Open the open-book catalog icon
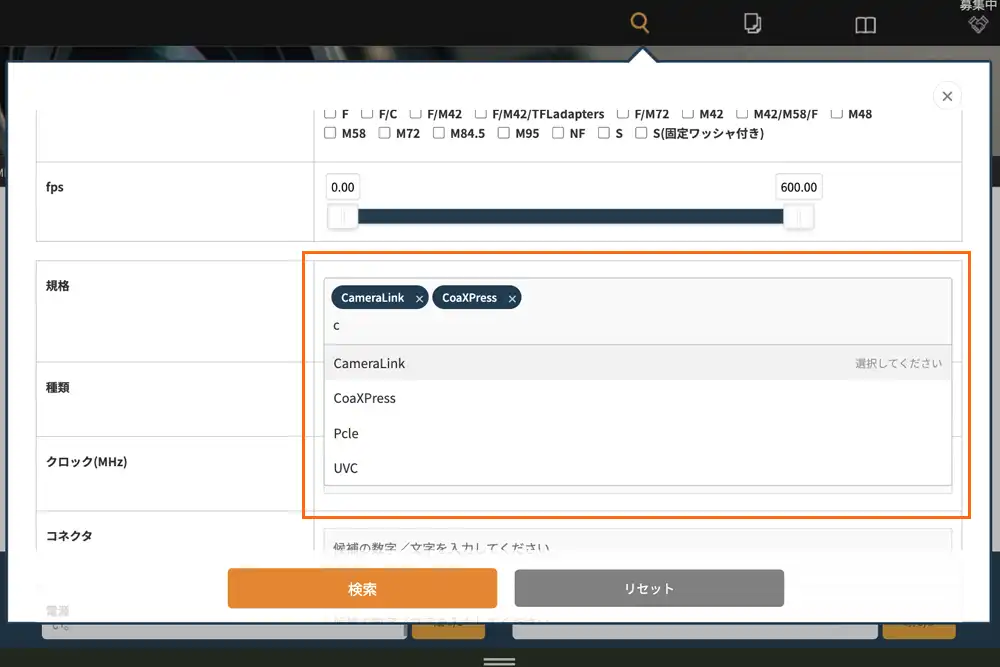The width and height of the screenshot is (1000, 667). tap(865, 25)
